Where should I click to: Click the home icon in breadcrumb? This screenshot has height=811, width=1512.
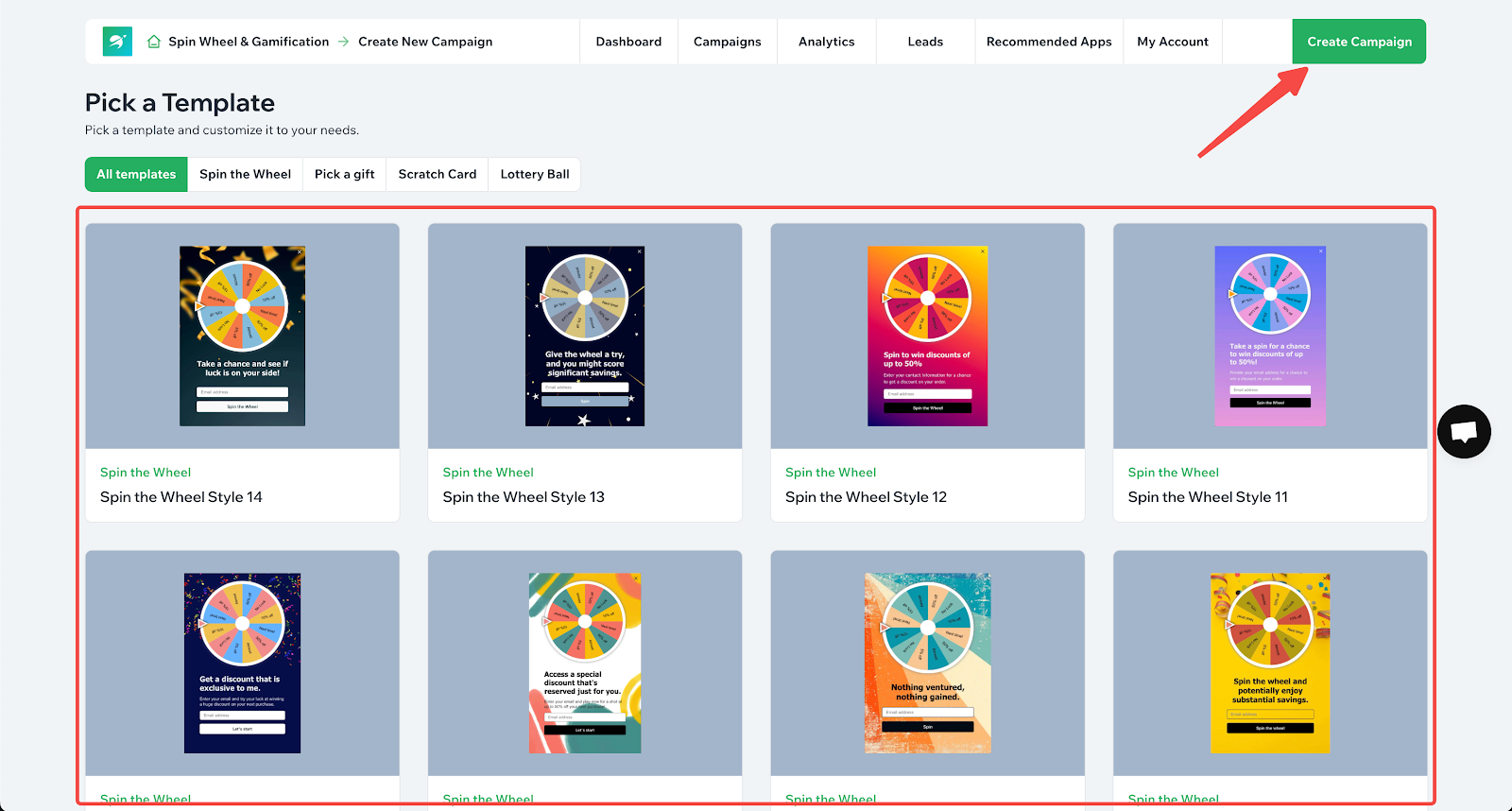[154, 42]
